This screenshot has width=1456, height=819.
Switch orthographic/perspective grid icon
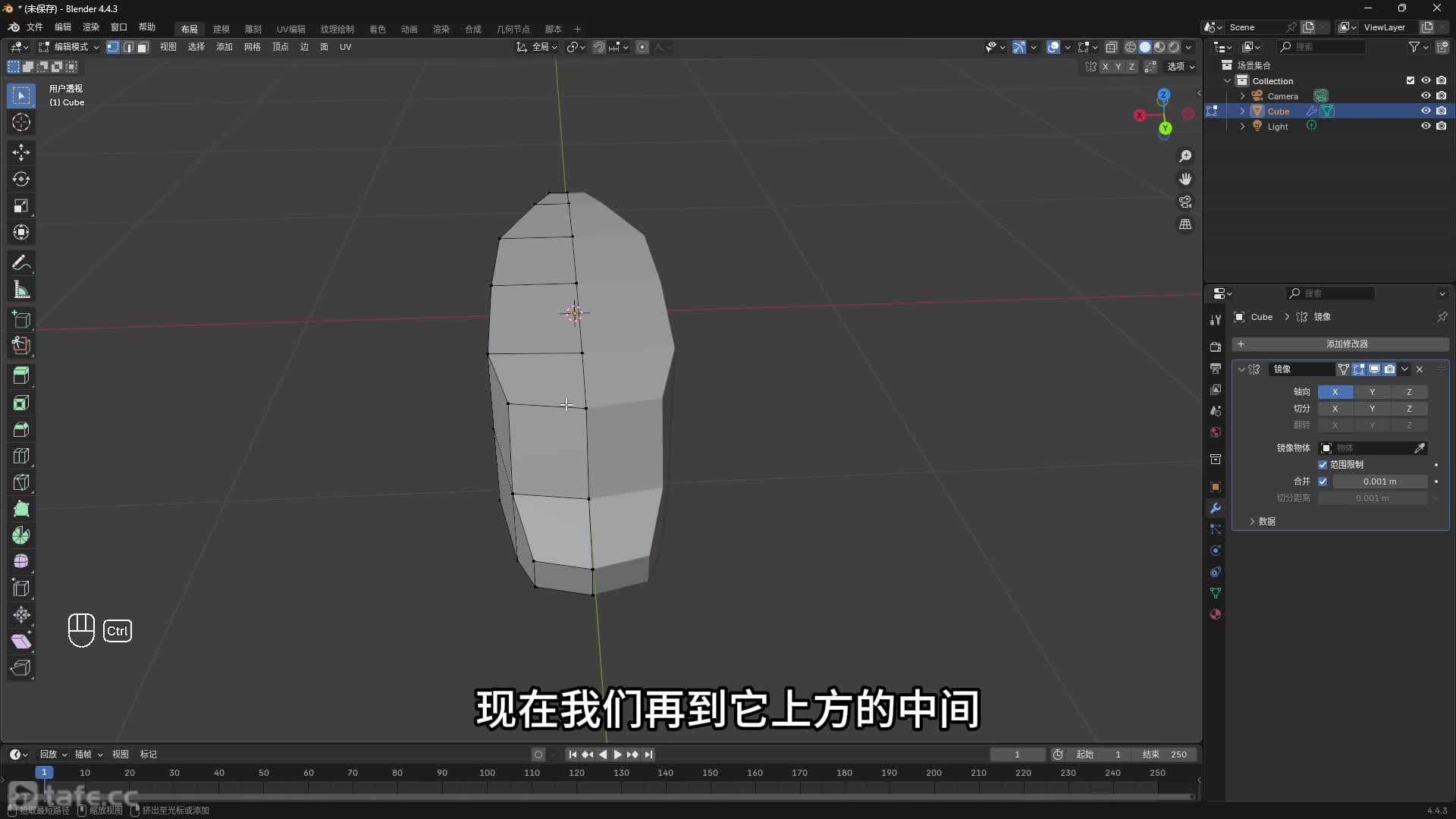point(1185,224)
